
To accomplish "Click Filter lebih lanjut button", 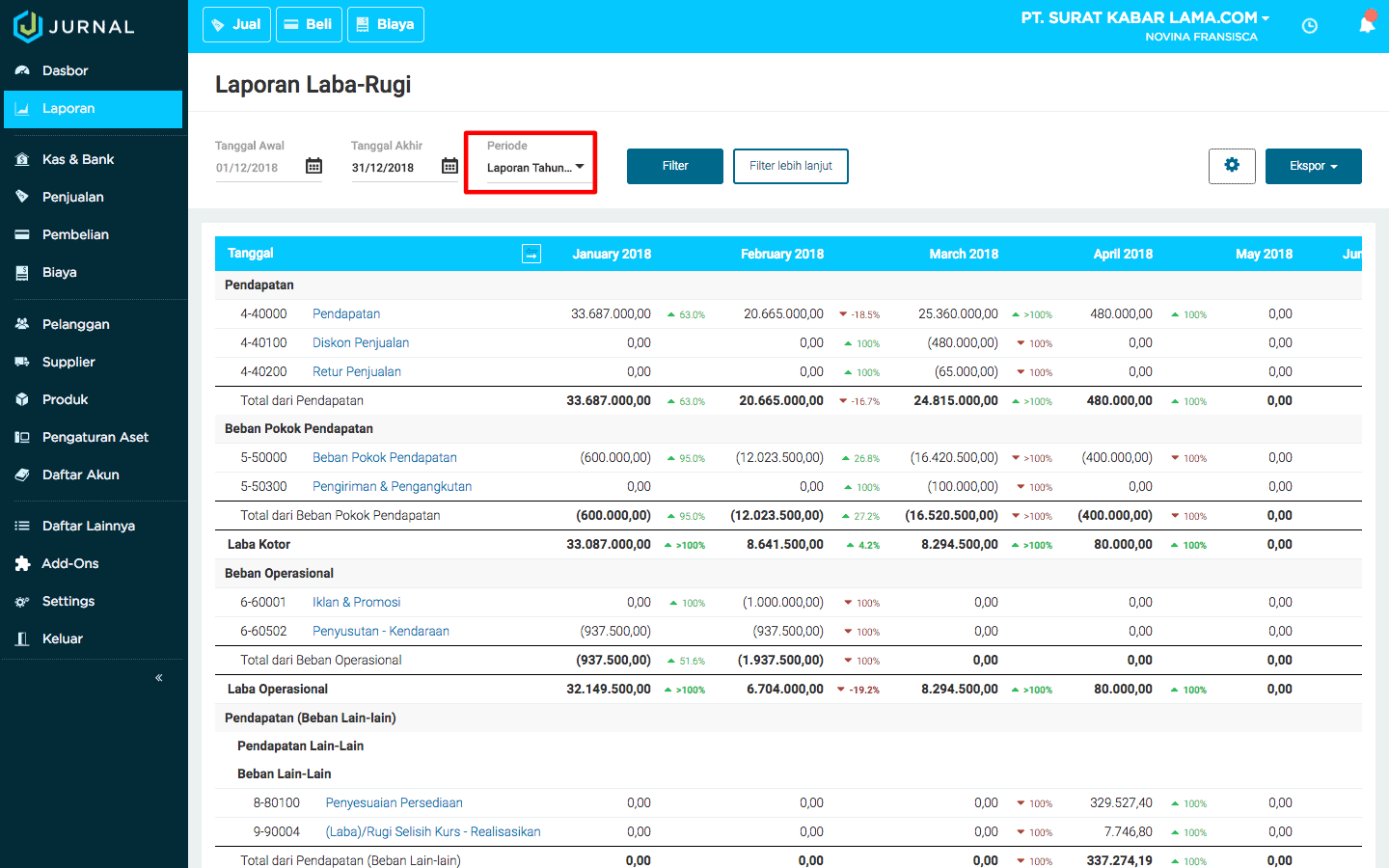I will tap(790, 166).
